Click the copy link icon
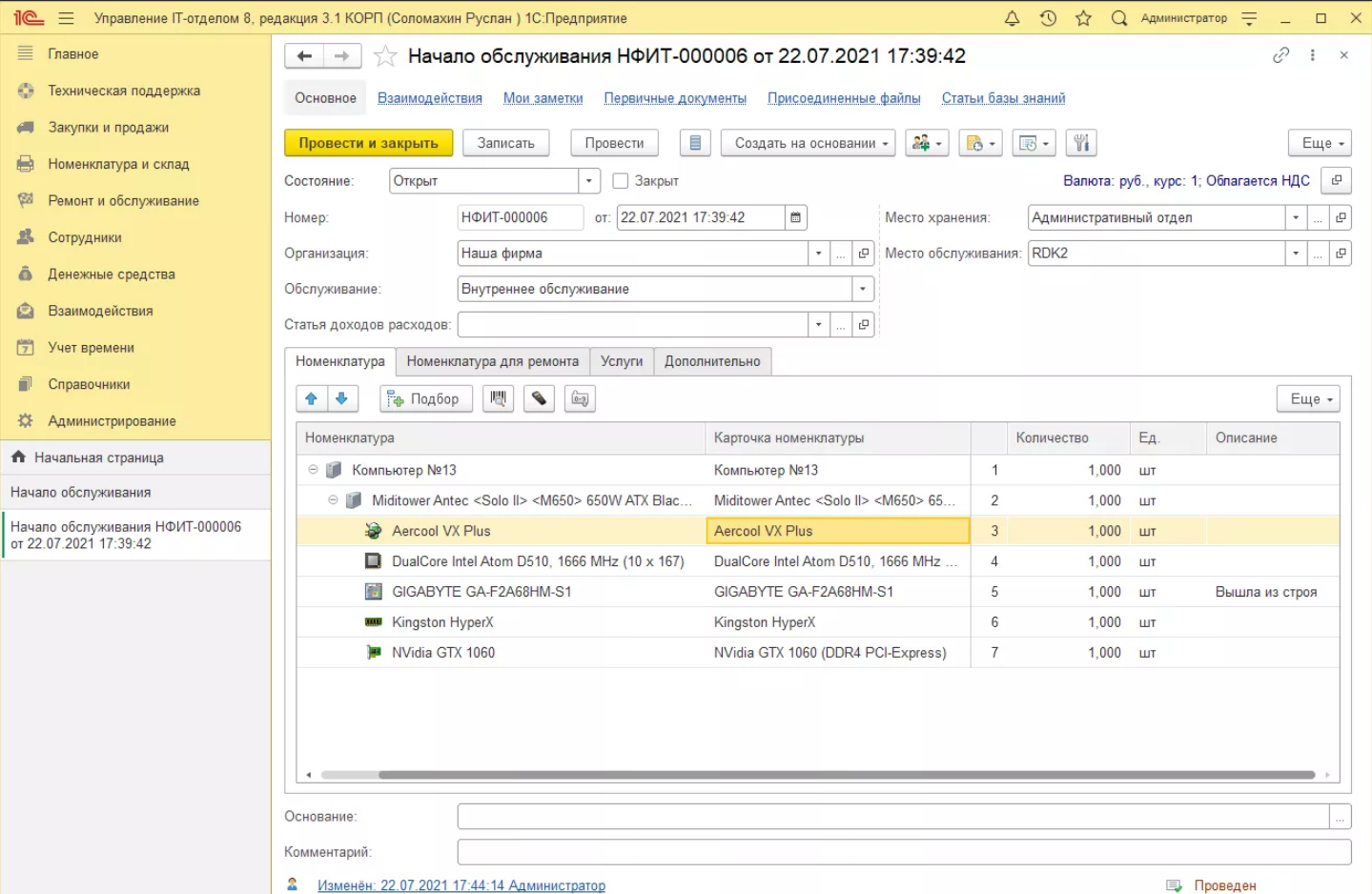This screenshot has height=894, width=1372. pyautogui.click(x=1280, y=55)
